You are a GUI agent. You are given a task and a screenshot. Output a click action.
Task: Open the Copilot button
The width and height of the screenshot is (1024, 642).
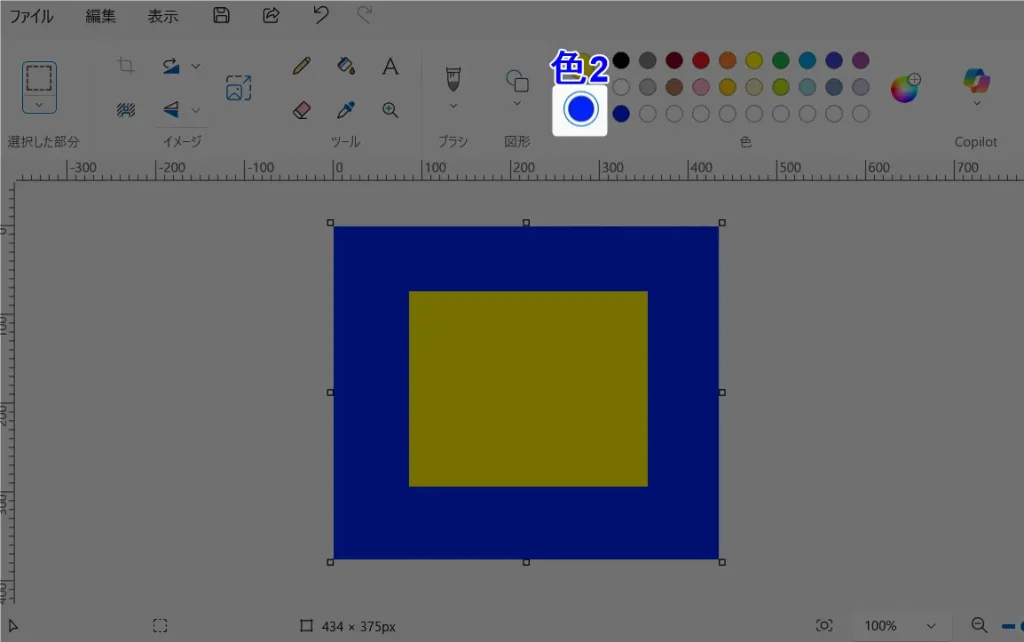pos(976,84)
